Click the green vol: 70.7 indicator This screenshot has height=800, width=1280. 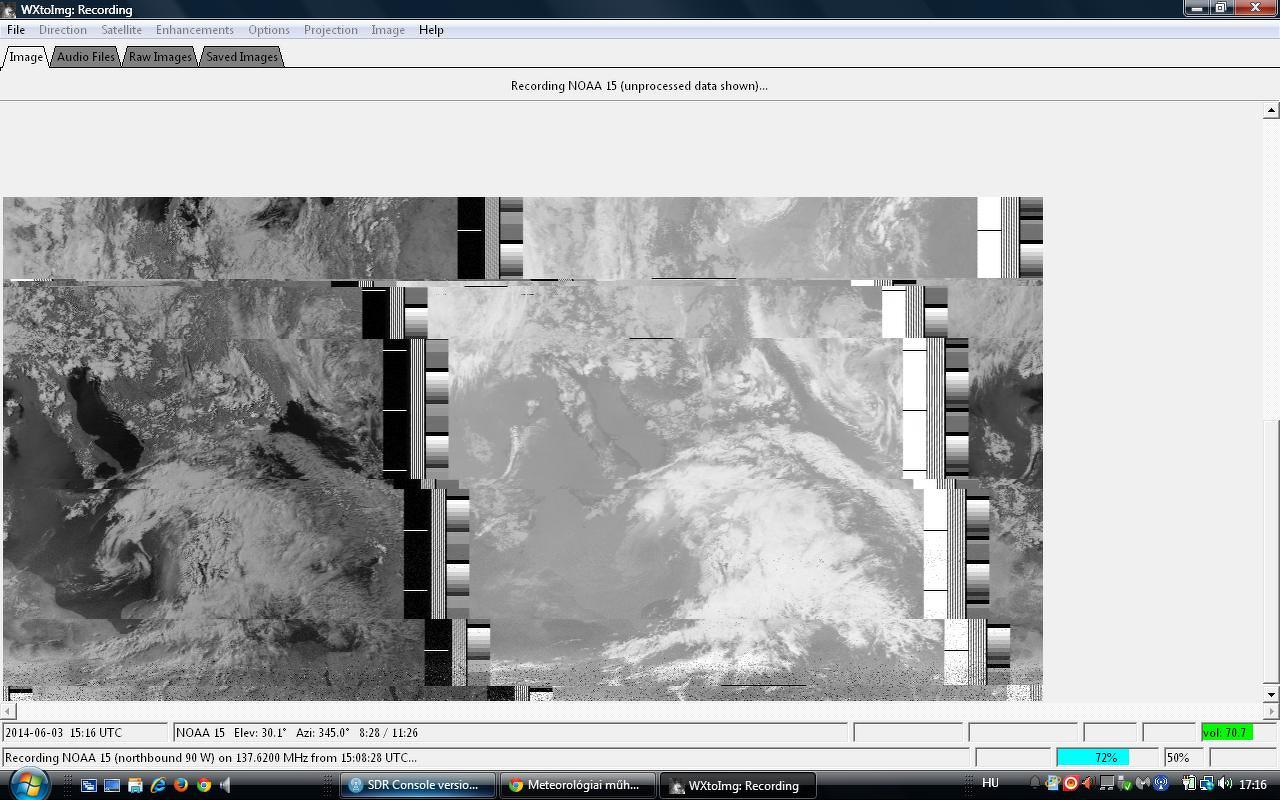tap(1226, 733)
